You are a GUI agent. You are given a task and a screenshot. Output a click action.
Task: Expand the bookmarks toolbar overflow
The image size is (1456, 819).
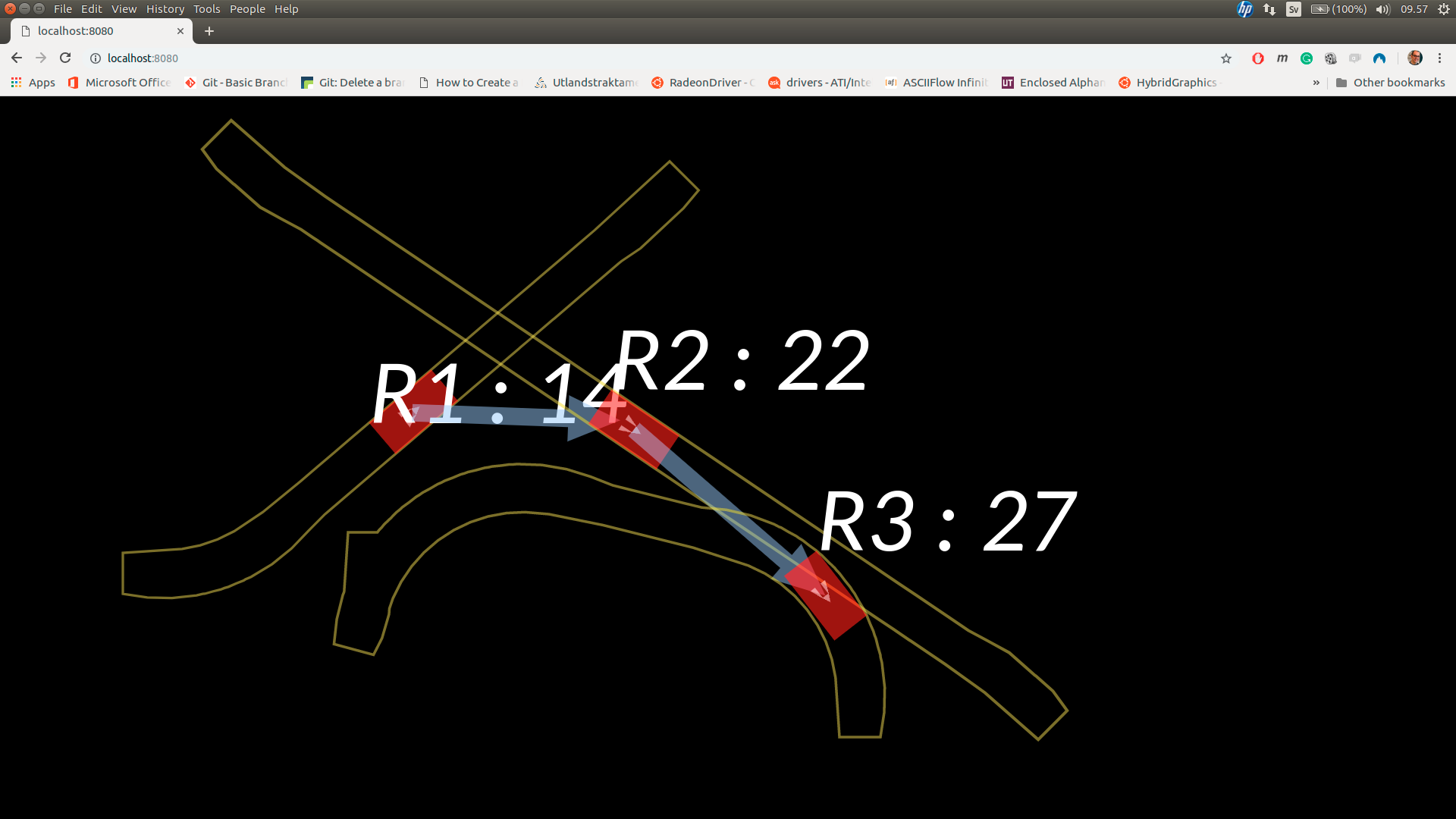point(1316,82)
